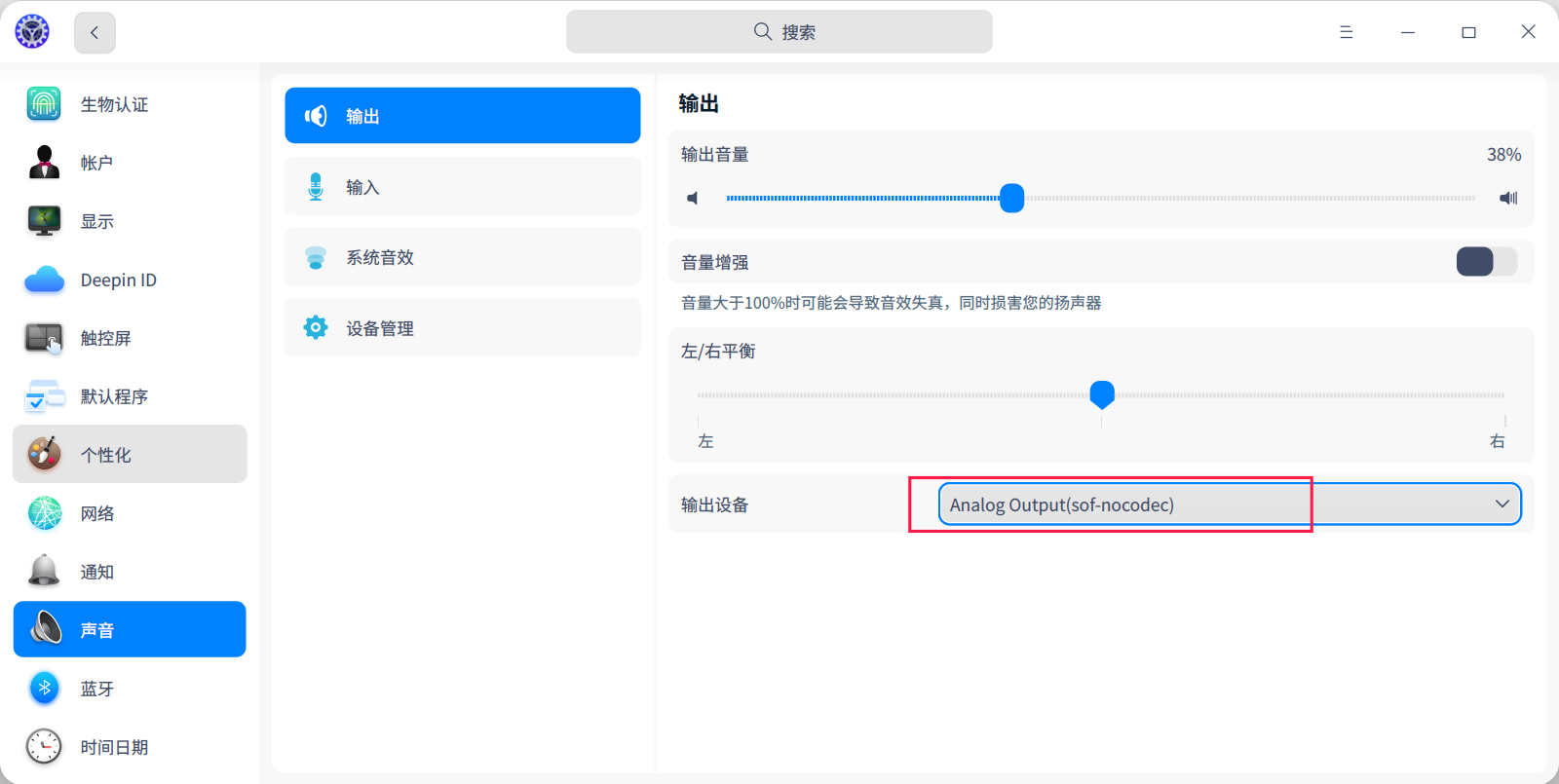Image resolution: width=1559 pixels, height=784 pixels.
Task: Click the Control Center app logo icon
Action: (32, 32)
